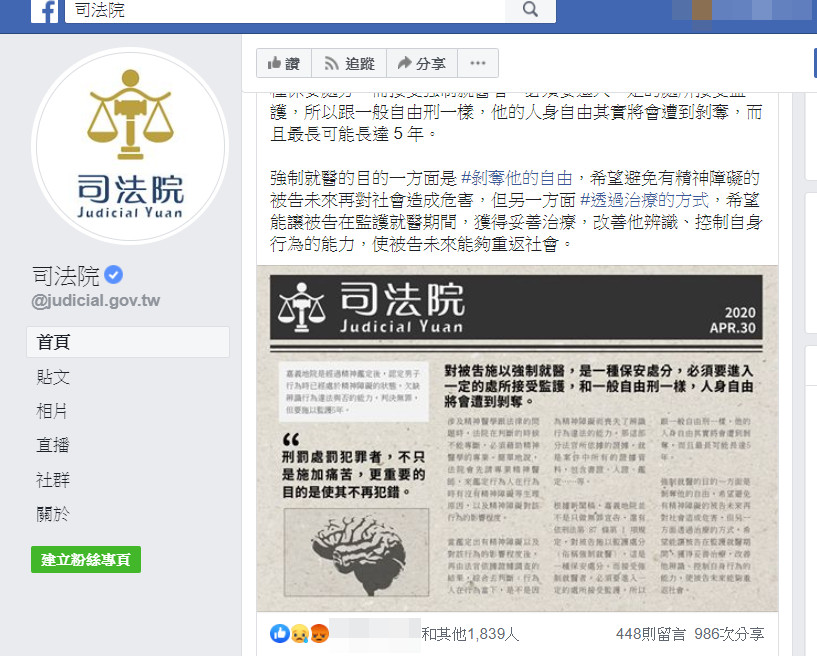
Task: Select 首頁 in the sidebar
Action: tap(128, 342)
